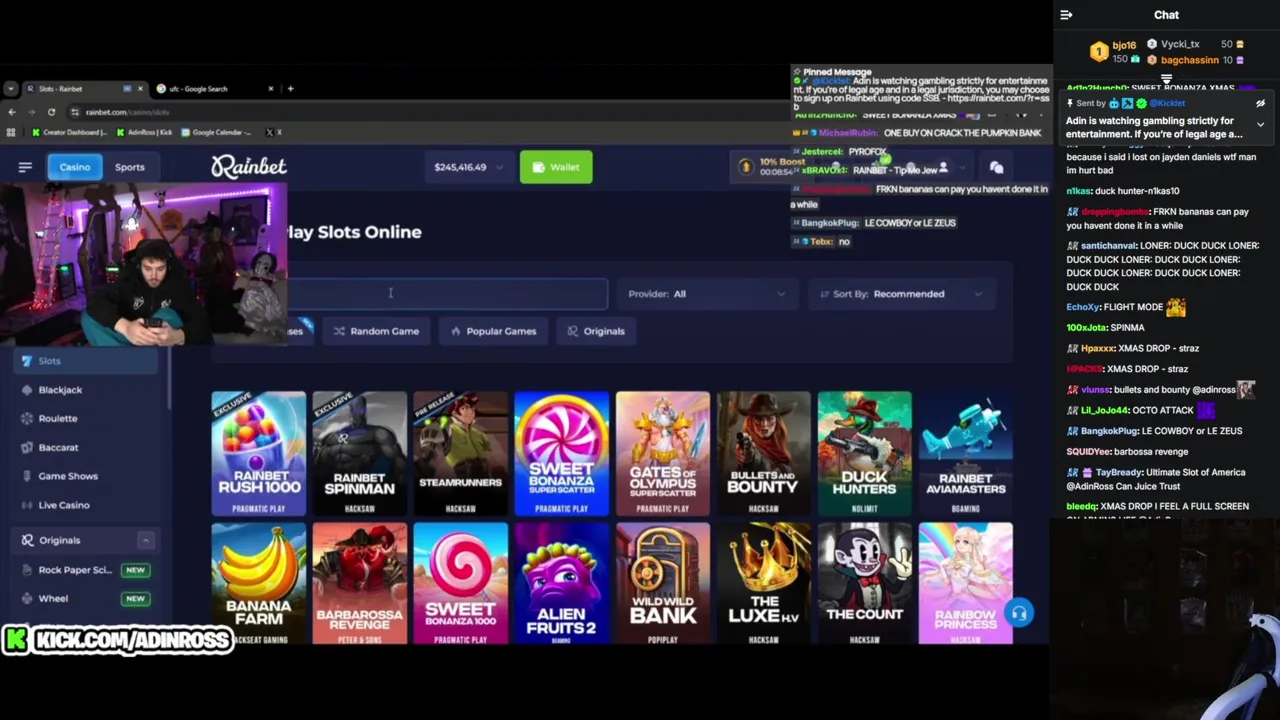This screenshot has height=720, width=1280.
Task: Open the Rainbet hamburger menu
Action: coord(25,167)
